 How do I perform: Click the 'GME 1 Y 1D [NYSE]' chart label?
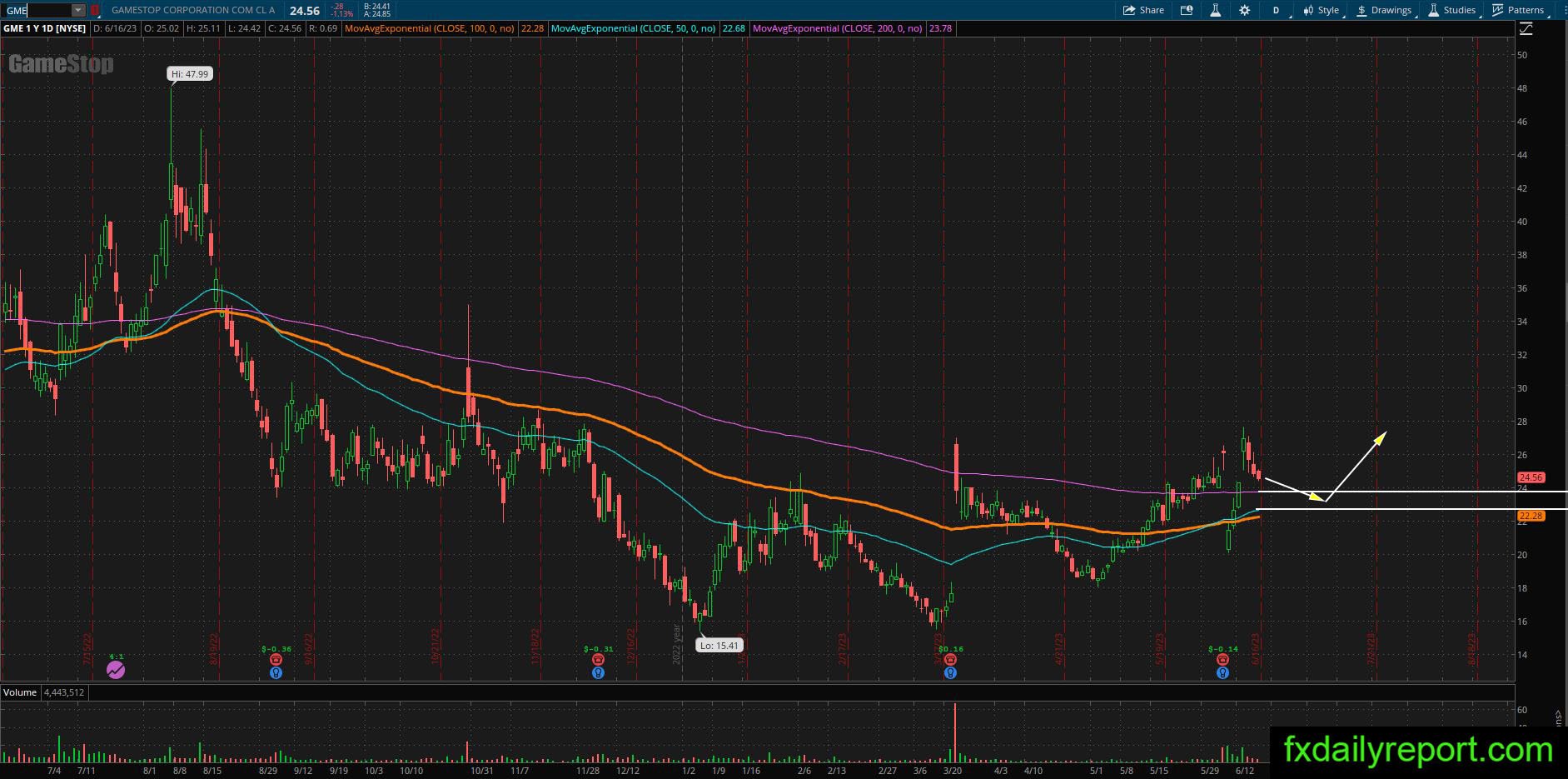(45, 28)
